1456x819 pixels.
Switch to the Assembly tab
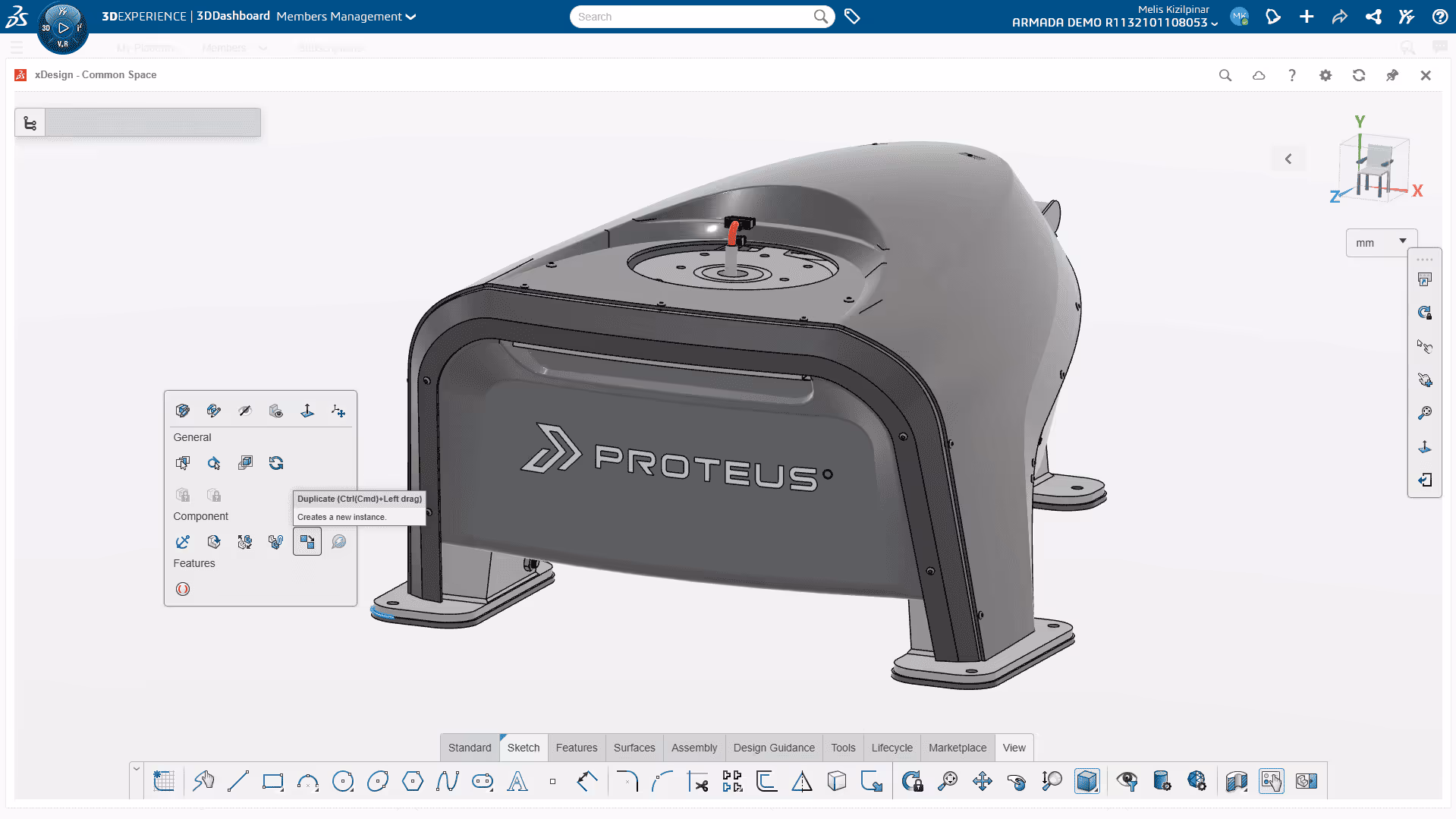pyautogui.click(x=694, y=748)
